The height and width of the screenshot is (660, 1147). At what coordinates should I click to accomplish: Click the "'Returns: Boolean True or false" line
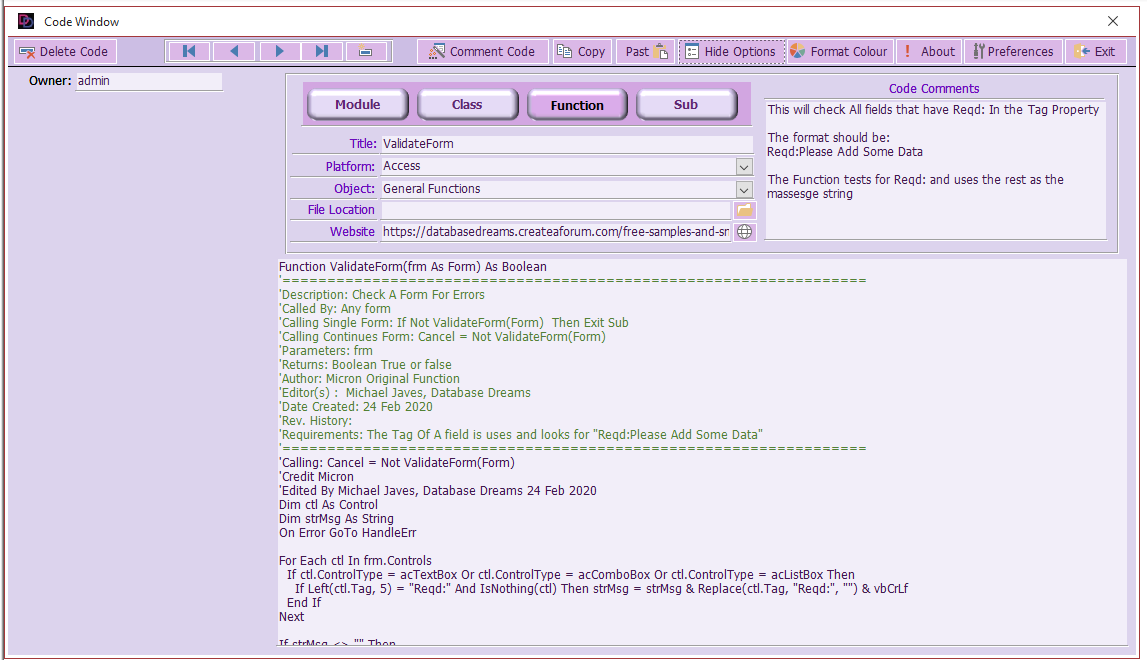point(365,364)
